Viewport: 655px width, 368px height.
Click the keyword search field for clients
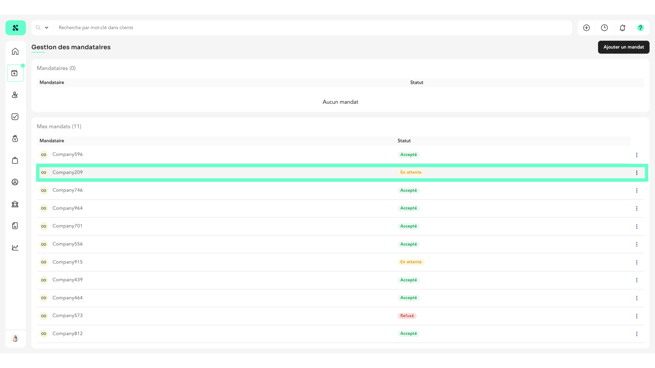313,28
